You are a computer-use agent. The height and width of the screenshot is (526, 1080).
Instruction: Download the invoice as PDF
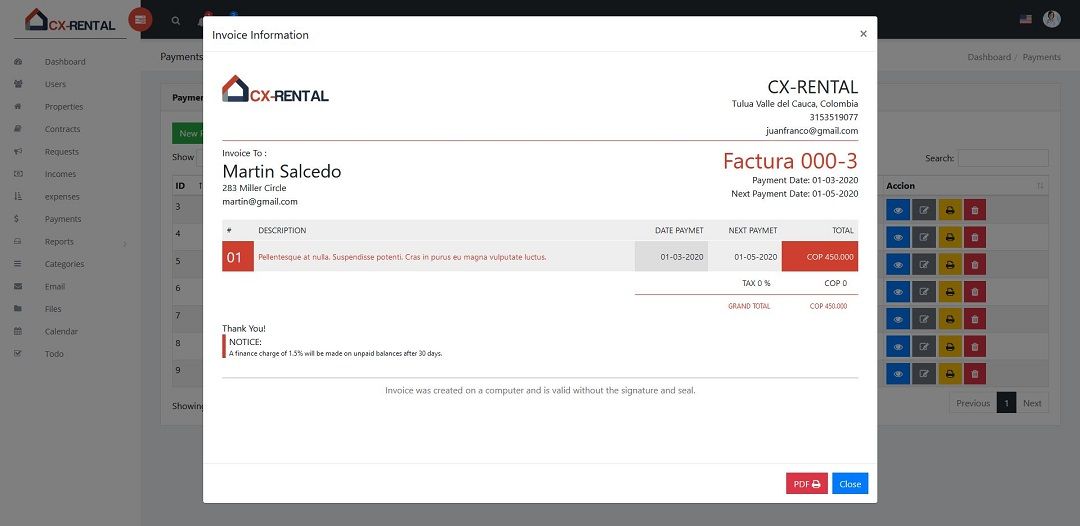806,484
